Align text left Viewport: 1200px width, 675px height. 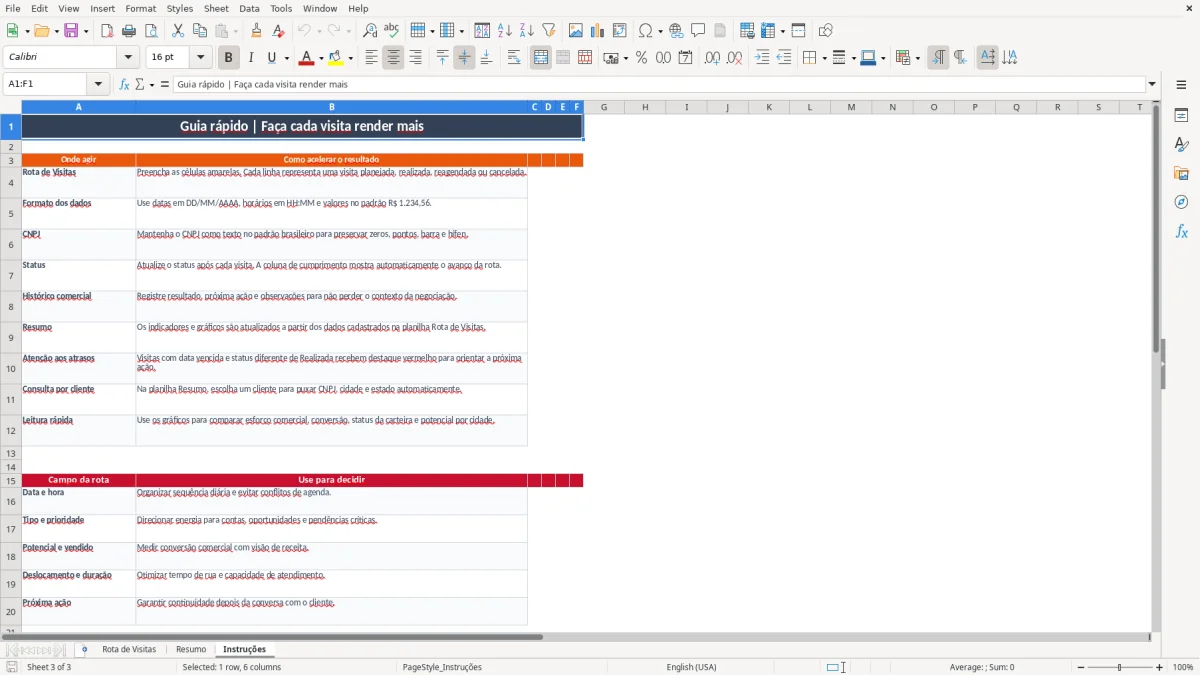371,58
